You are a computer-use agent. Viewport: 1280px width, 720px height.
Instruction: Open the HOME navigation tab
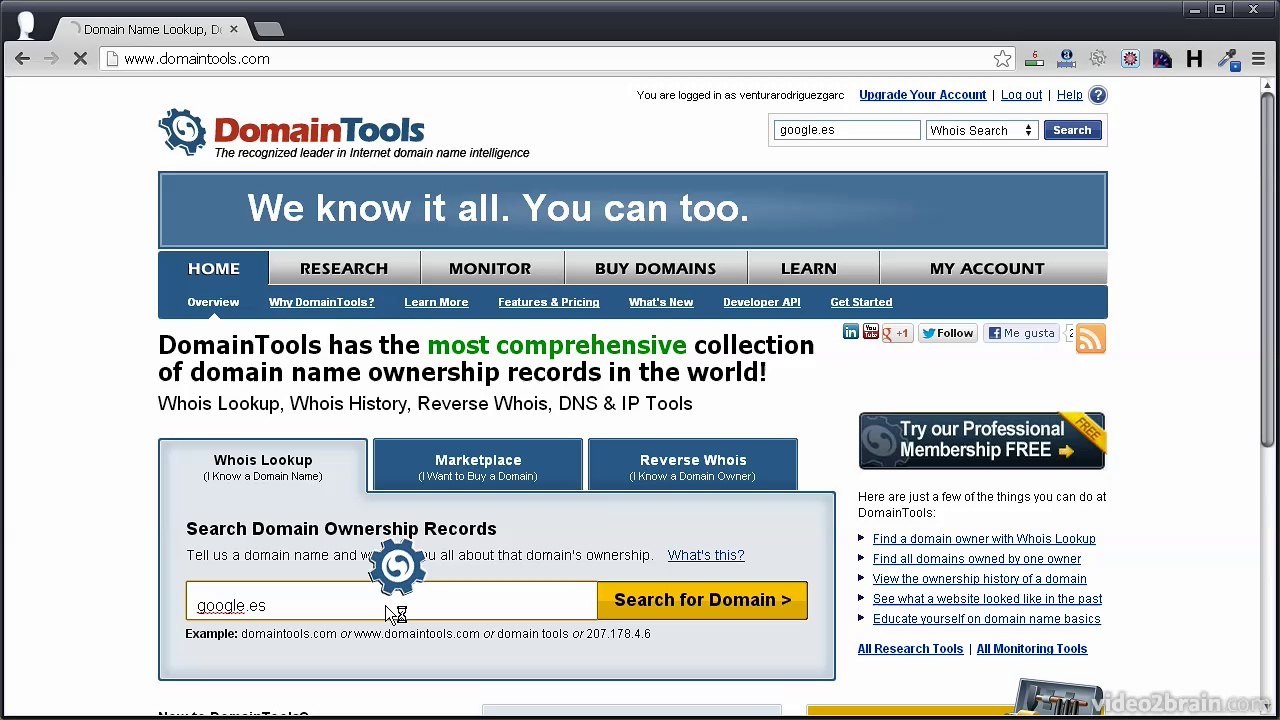[214, 268]
